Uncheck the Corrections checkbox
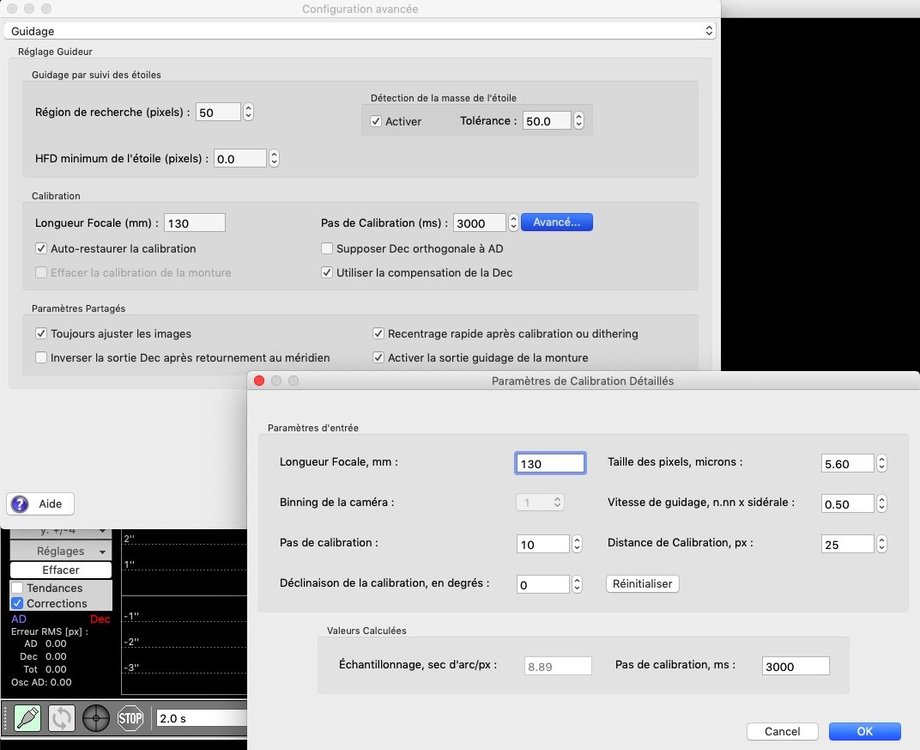Viewport: 920px width, 750px height. pyautogui.click(x=18, y=603)
